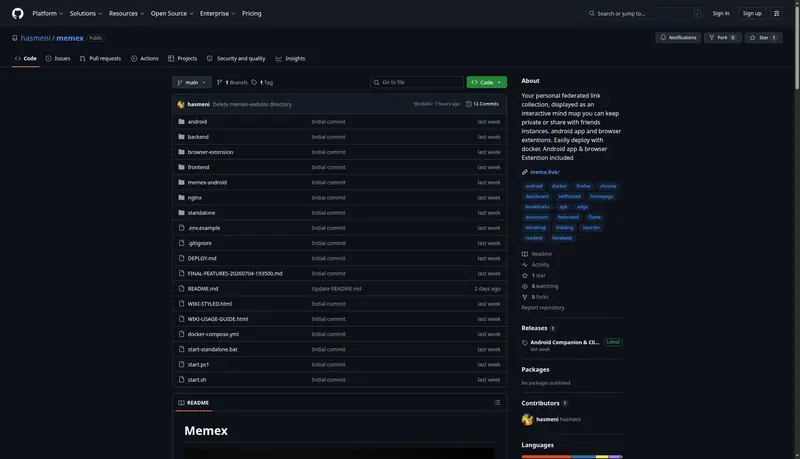Open the FINAL-FEATURES-20260704-193500.md file
Screen dimensions: 800x459
click(235, 273)
